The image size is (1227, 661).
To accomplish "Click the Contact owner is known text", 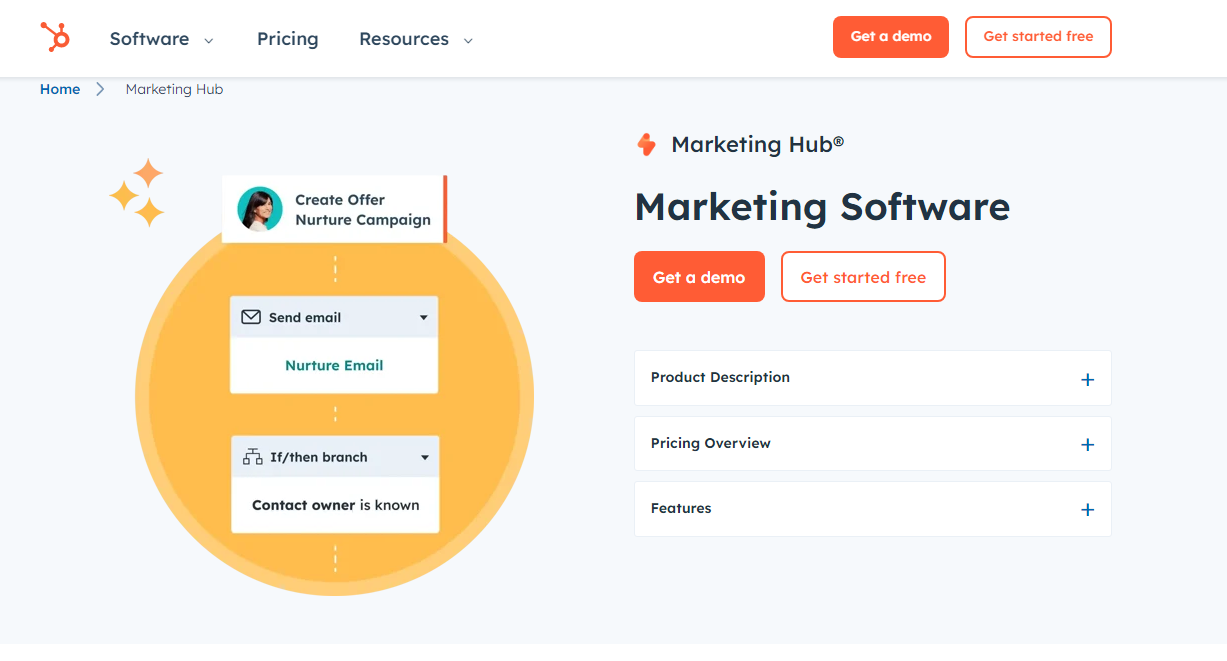I will click(x=336, y=505).
